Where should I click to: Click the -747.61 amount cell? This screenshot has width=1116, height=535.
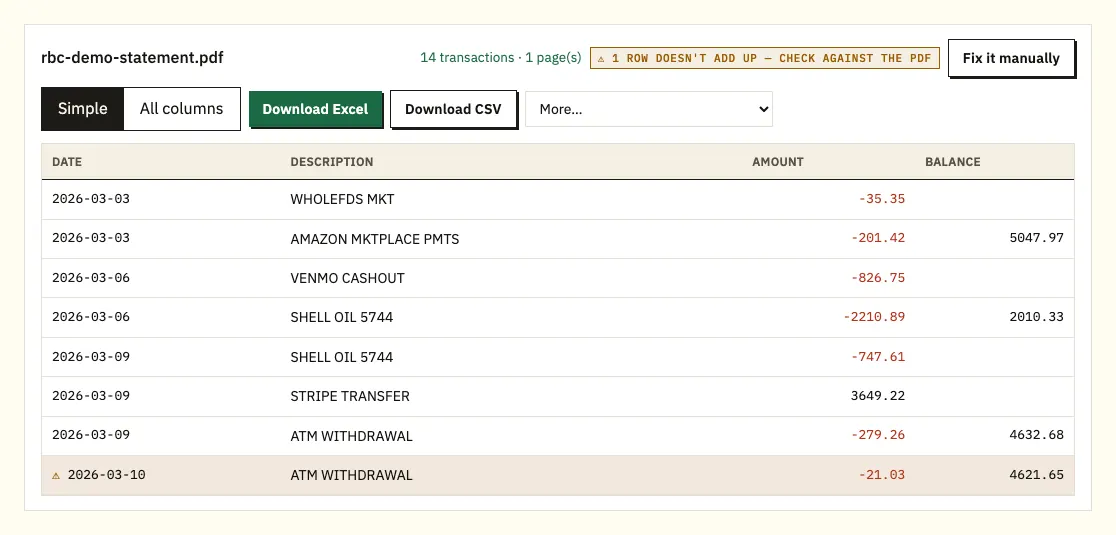pos(878,357)
